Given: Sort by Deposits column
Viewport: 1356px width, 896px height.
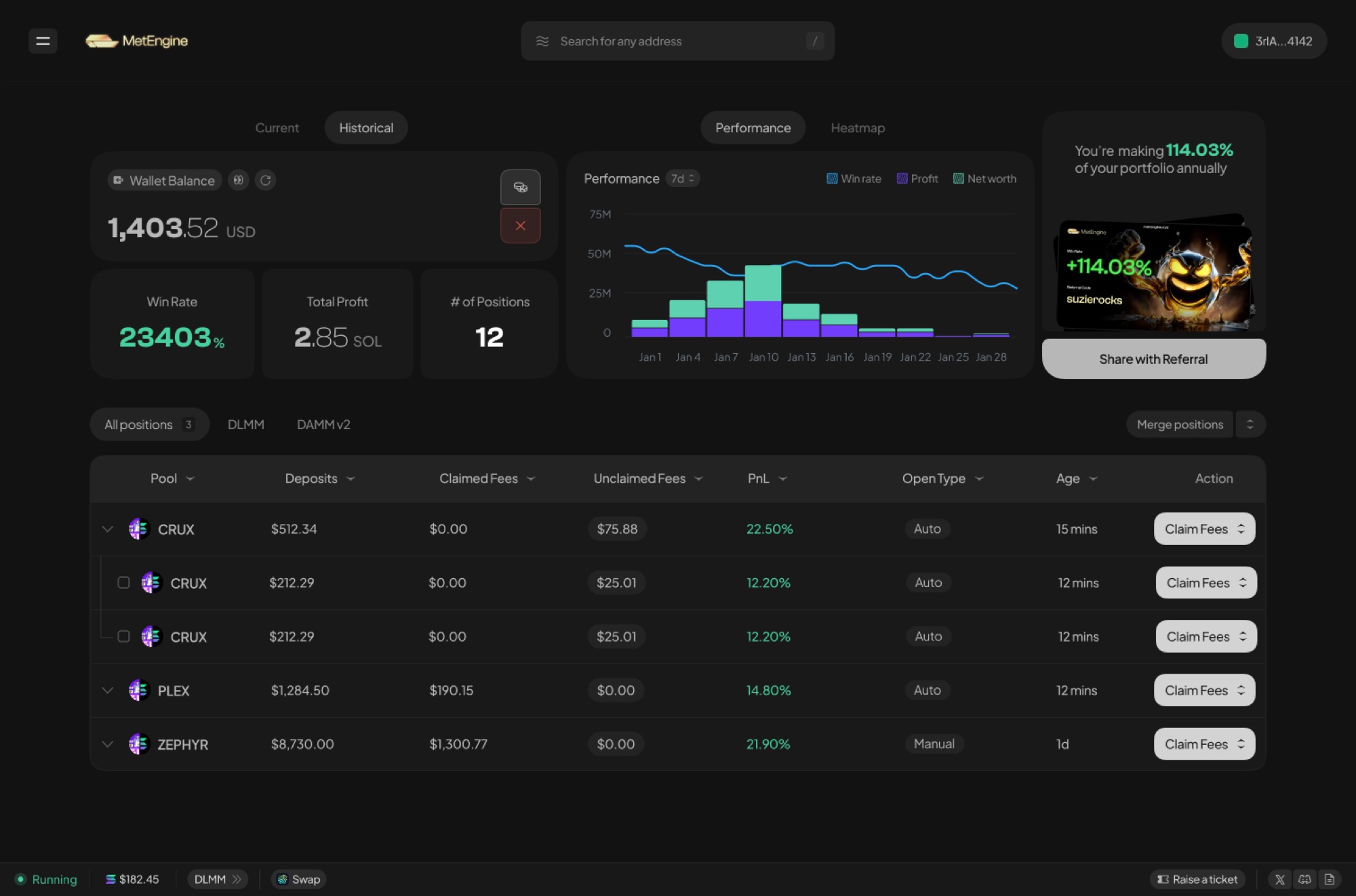Looking at the screenshot, I should coord(319,478).
